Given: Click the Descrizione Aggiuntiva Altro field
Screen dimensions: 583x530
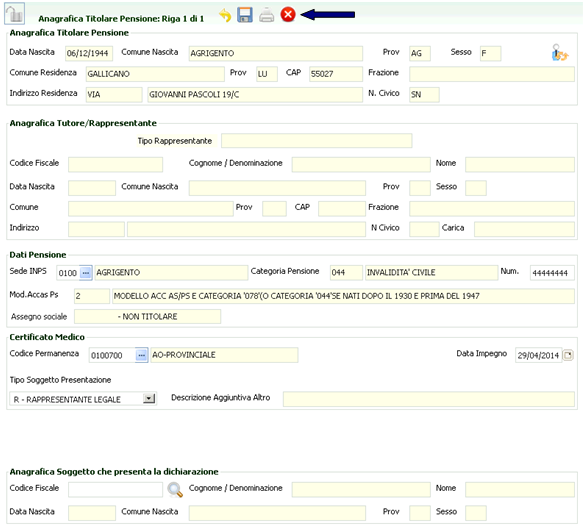Looking at the screenshot, I should pyautogui.click(x=429, y=399).
